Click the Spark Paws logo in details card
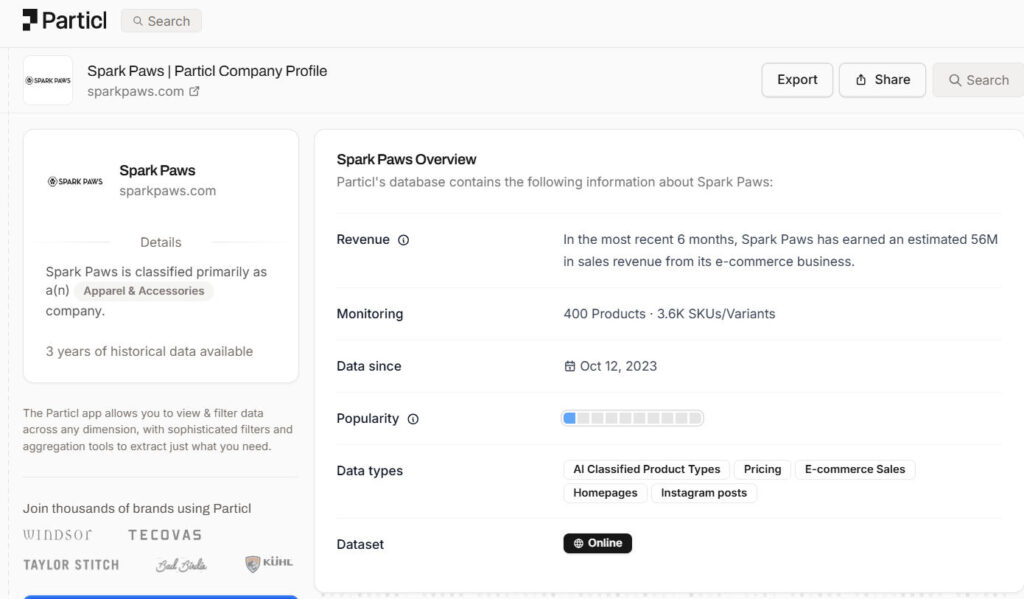 [75, 181]
